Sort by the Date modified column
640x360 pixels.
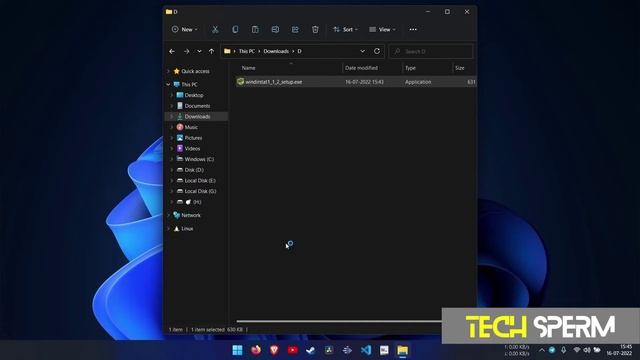361,68
